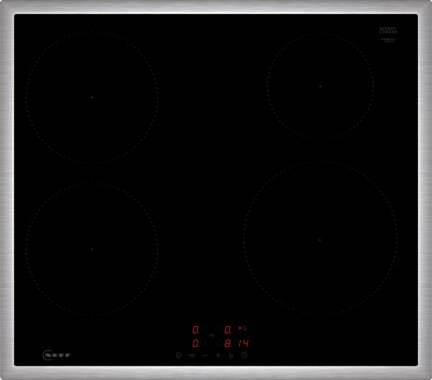Touch the childproof lock key icon

pos(192,355)
